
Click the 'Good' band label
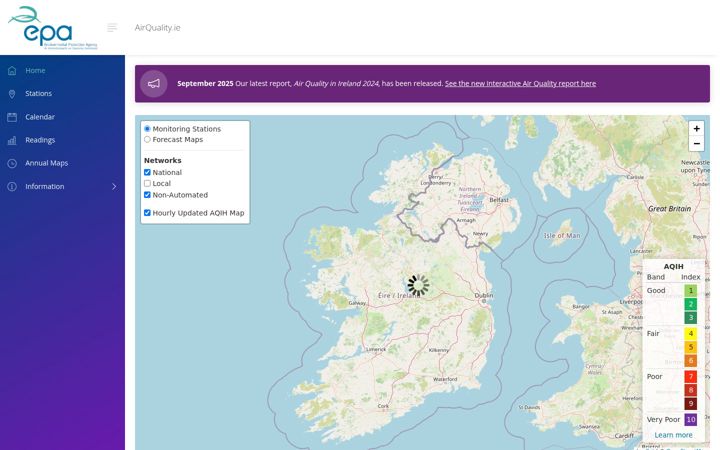(x=656, y=291)
